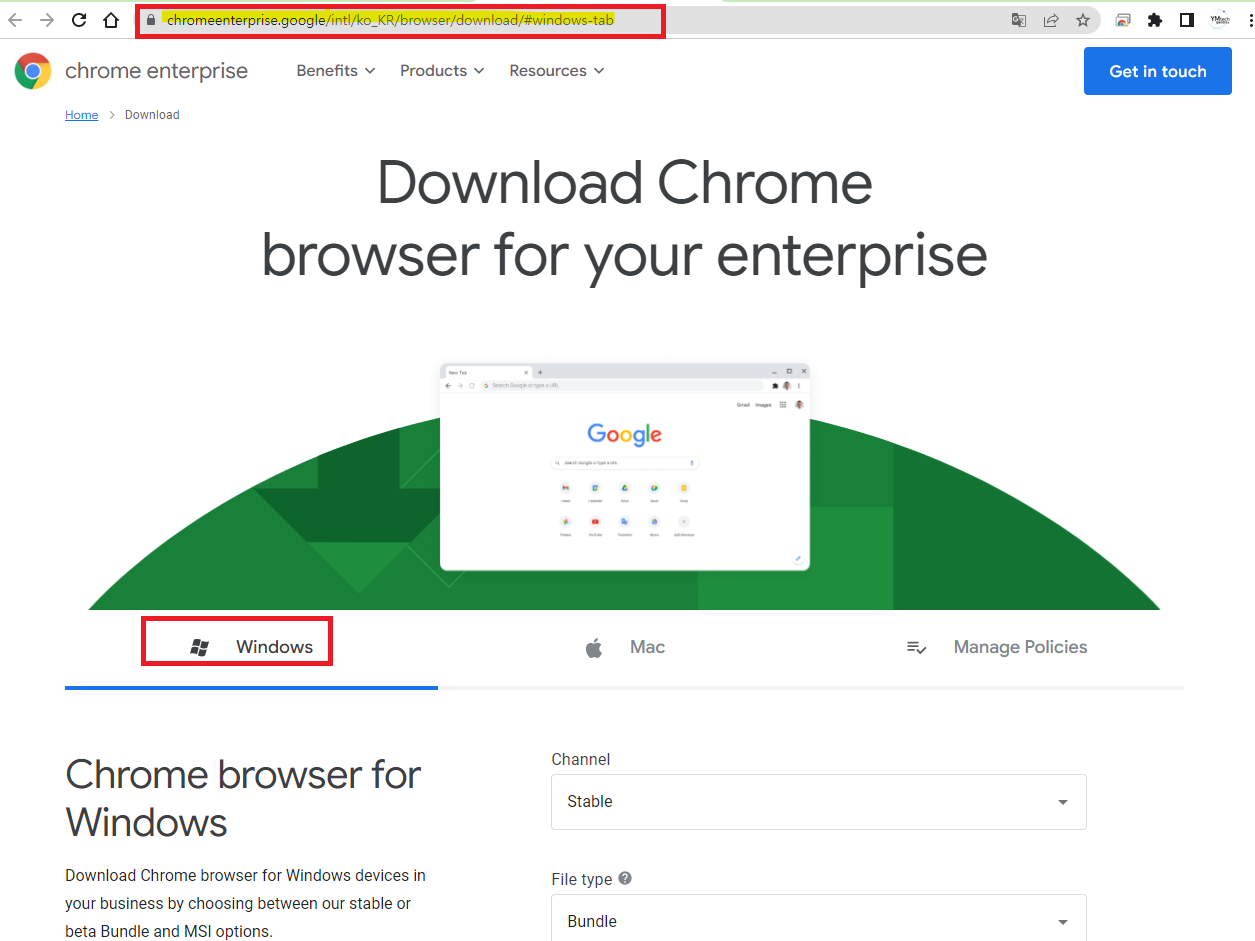
Task: Switch to the Manage Policies tab
Action: tap(997, 648)
